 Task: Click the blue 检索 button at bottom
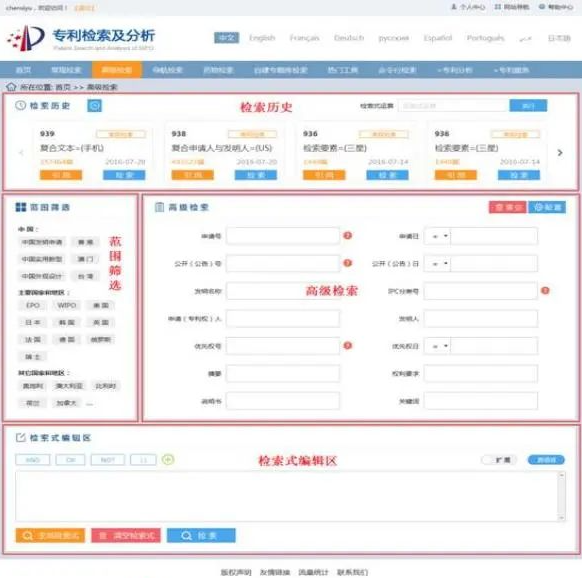(201, 535)
